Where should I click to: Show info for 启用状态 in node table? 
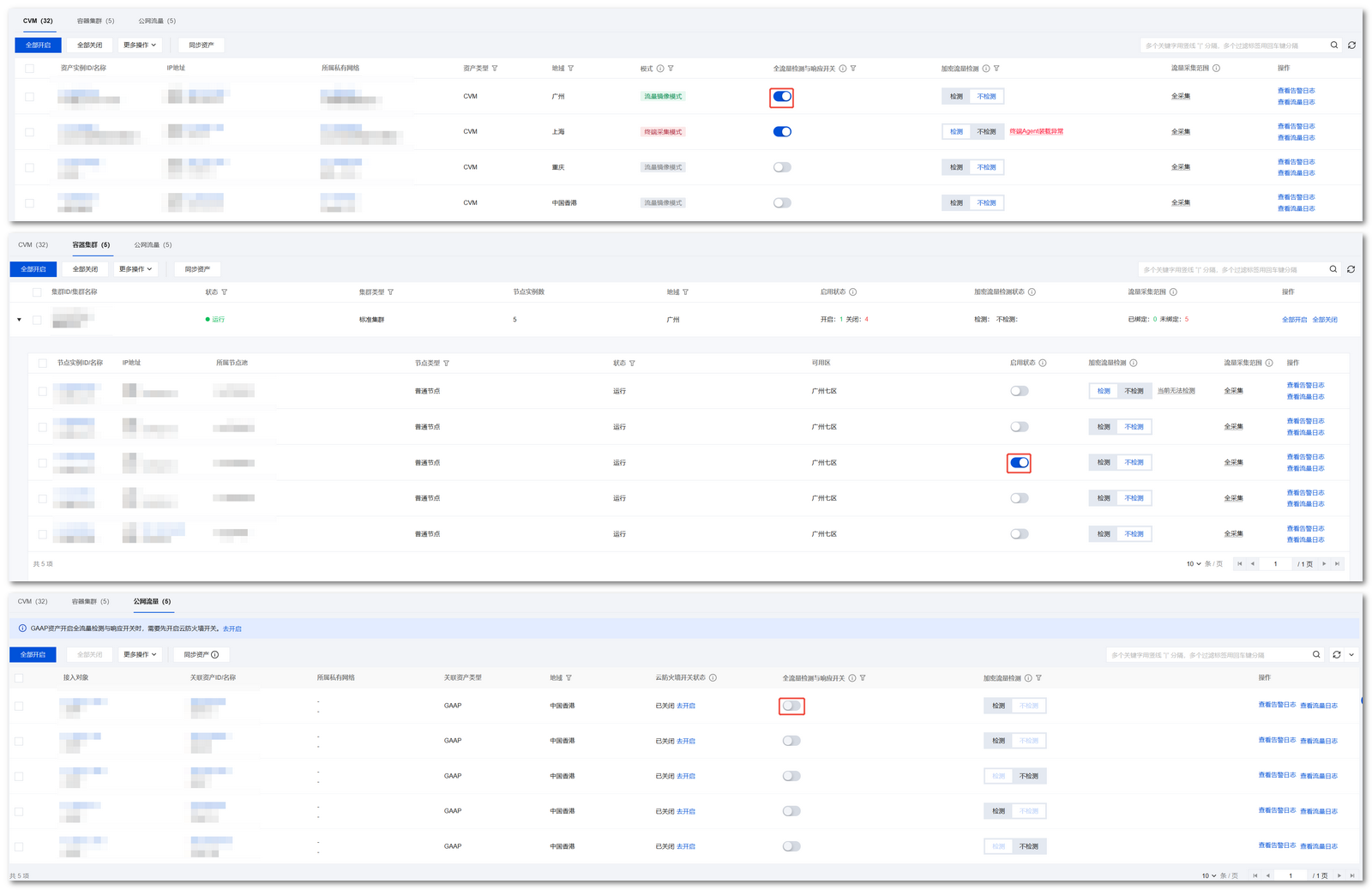point(1043,364)
